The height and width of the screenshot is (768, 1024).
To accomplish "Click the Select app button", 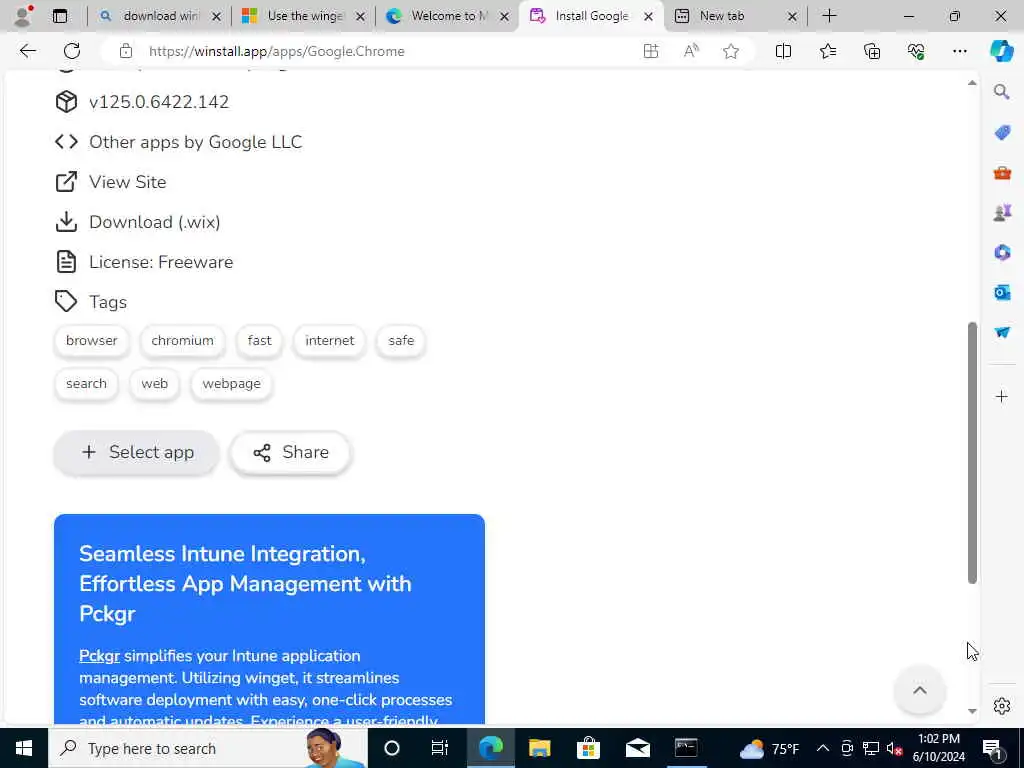I will [x=136, y=452].
